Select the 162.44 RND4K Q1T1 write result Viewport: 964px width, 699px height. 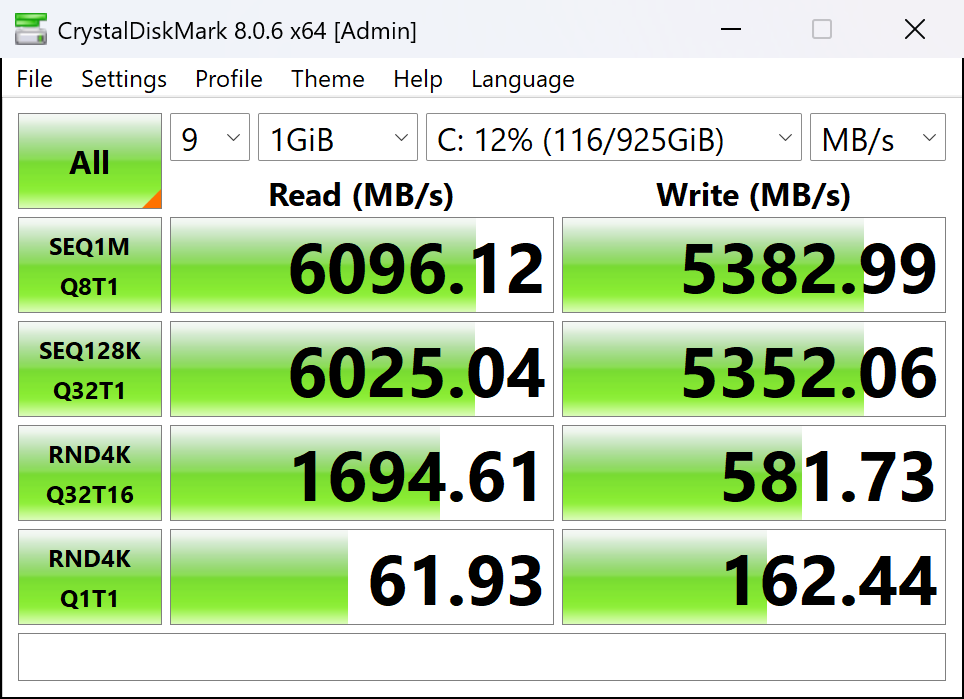[x=754, y=577]
